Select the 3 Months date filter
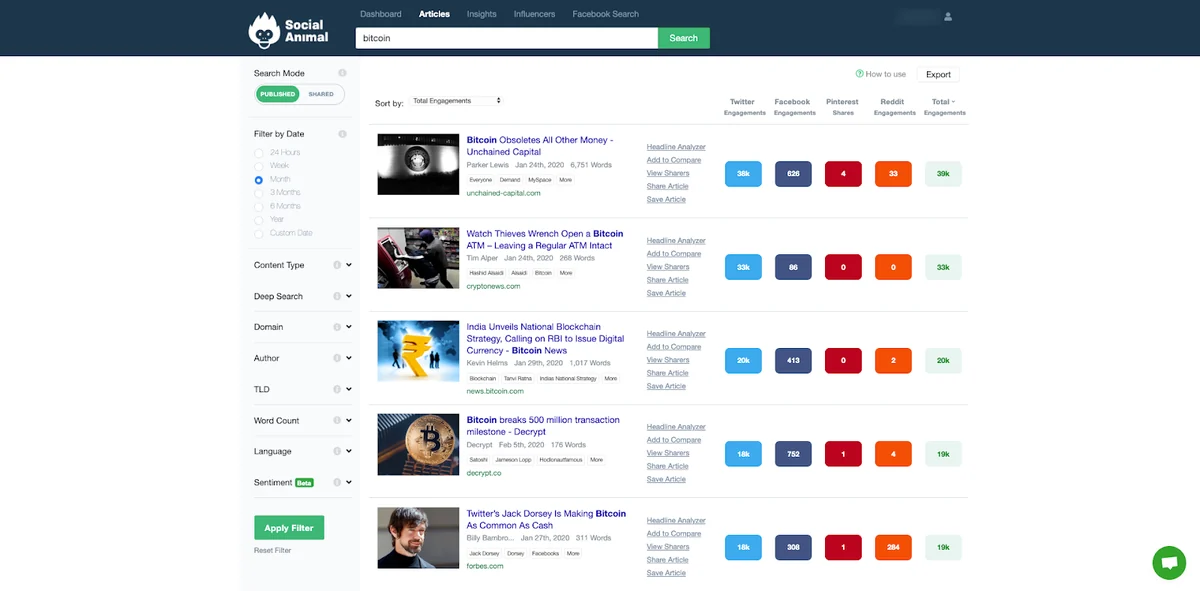 [259, 193]
